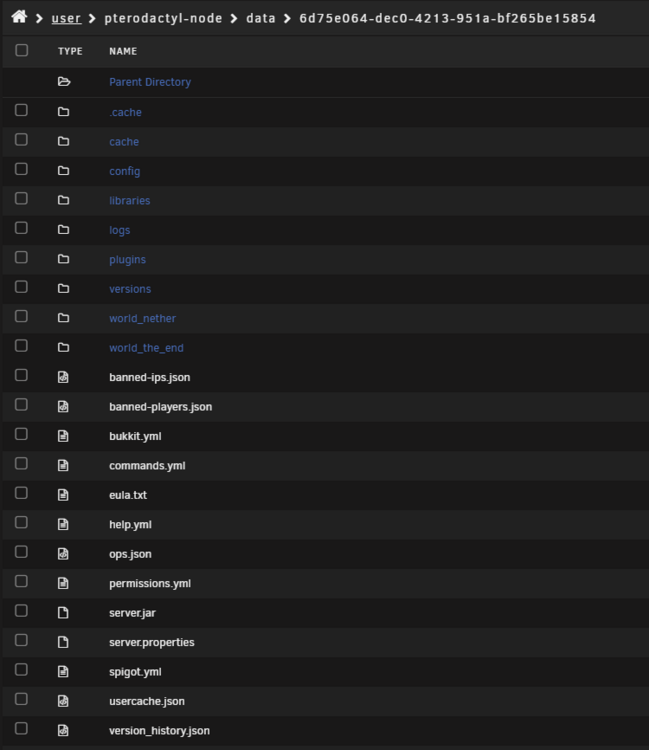Viewport: 649px width, 750px height.
Task: Tick the checkbox for bukkit.yml
Action: 21,434
